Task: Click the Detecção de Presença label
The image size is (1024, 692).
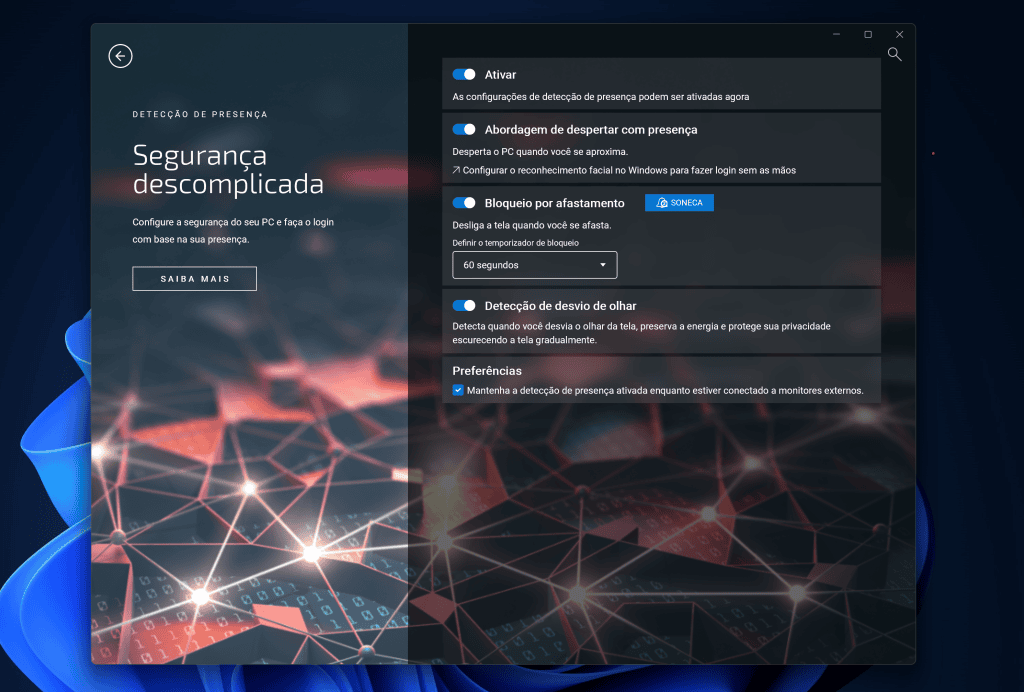Action: coord(200,114)
